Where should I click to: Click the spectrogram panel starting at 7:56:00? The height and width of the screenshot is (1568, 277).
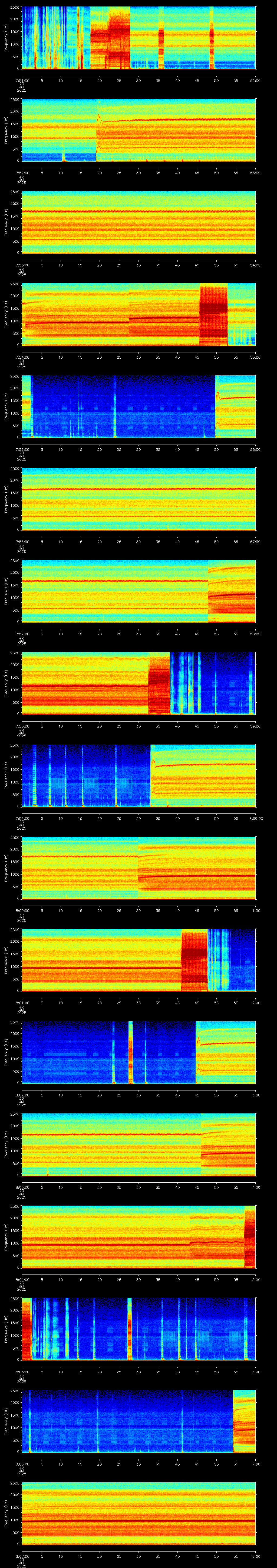[x=139, y=499]
